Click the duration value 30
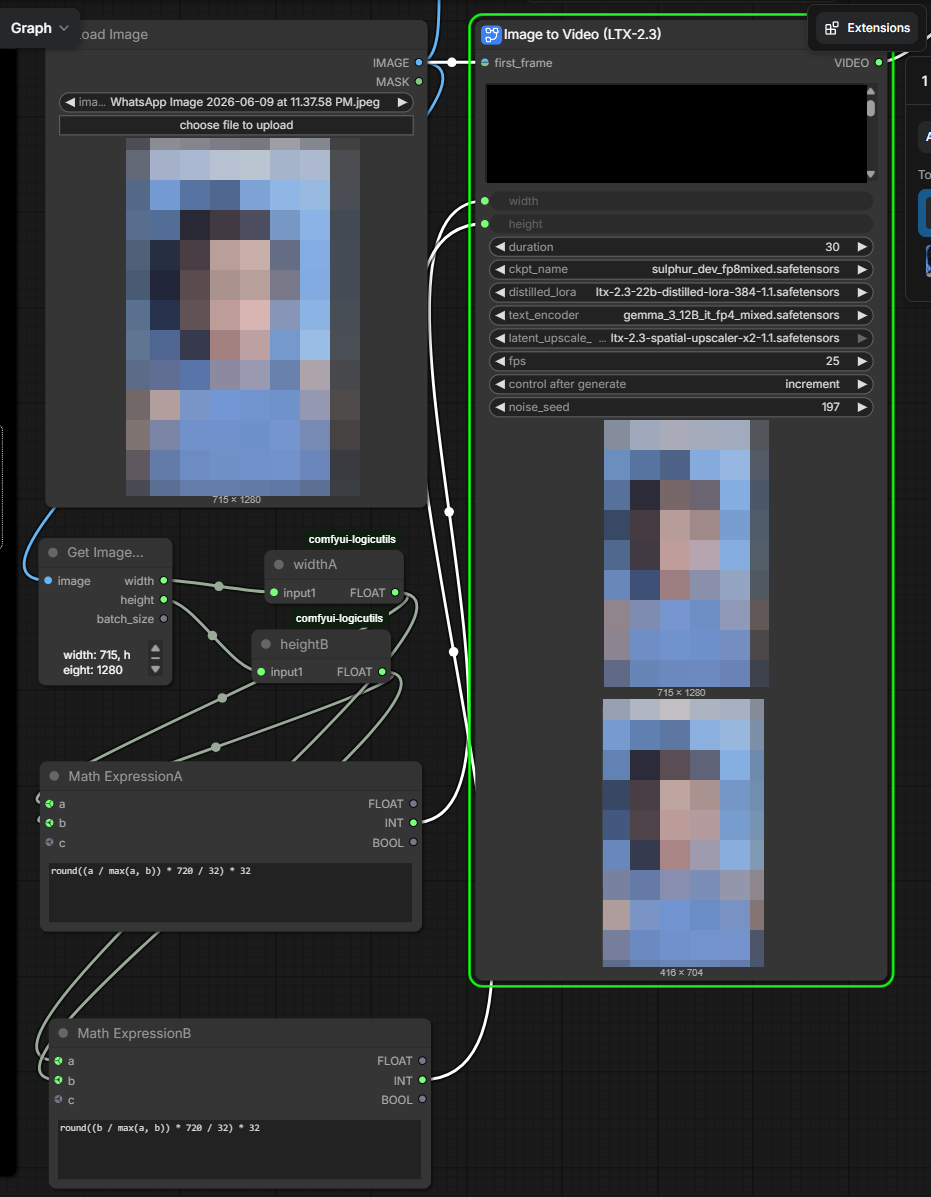Viewport: 931px width, 1197px height. 832,247
